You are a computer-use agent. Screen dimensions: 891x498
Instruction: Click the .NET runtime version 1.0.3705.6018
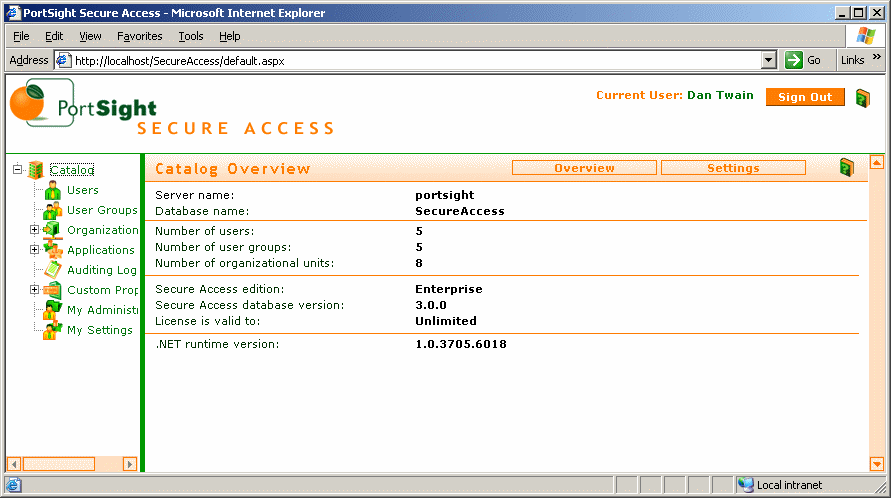461,344
